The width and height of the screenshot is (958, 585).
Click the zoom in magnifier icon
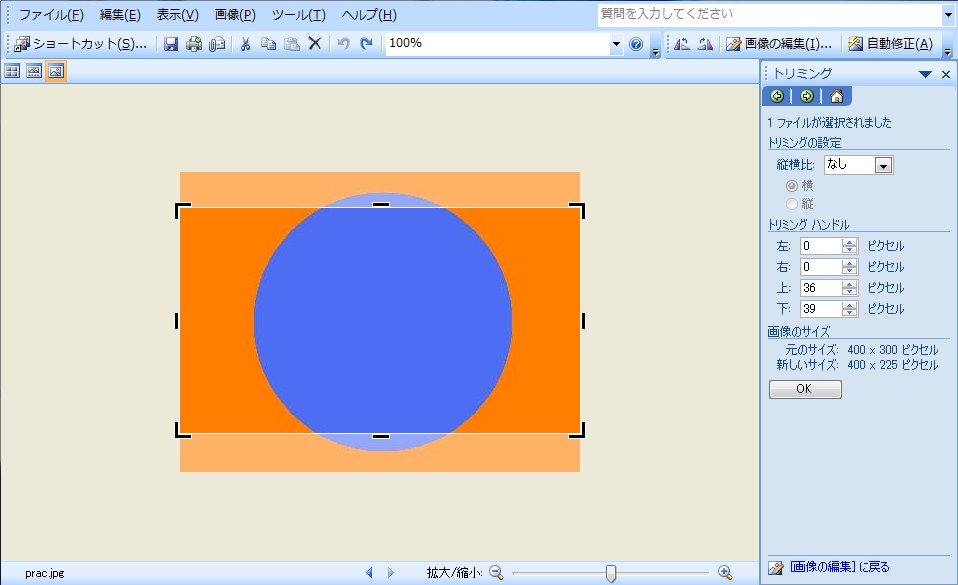(725, 573)
